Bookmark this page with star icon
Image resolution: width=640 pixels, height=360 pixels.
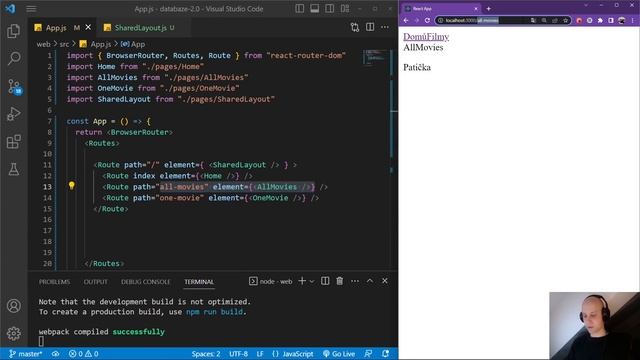(566, 20)
